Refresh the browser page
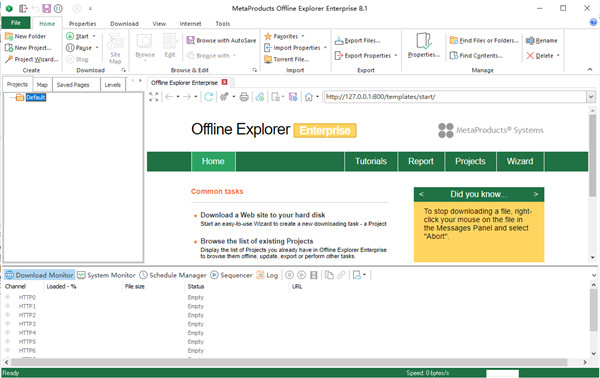 click(x=208, y=97)
